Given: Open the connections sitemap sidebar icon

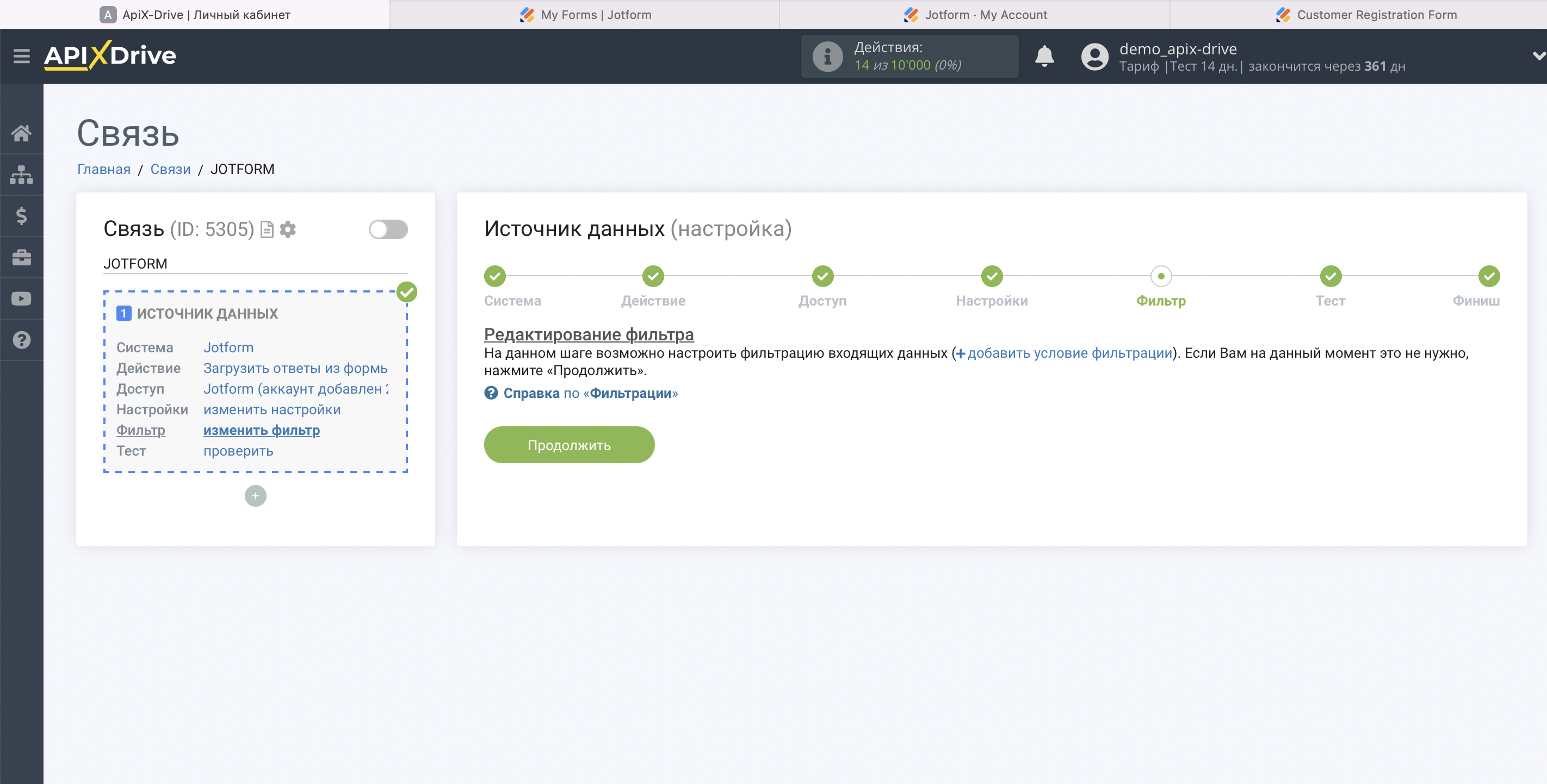Looking at the screenshot, I should tap(22, 175).
